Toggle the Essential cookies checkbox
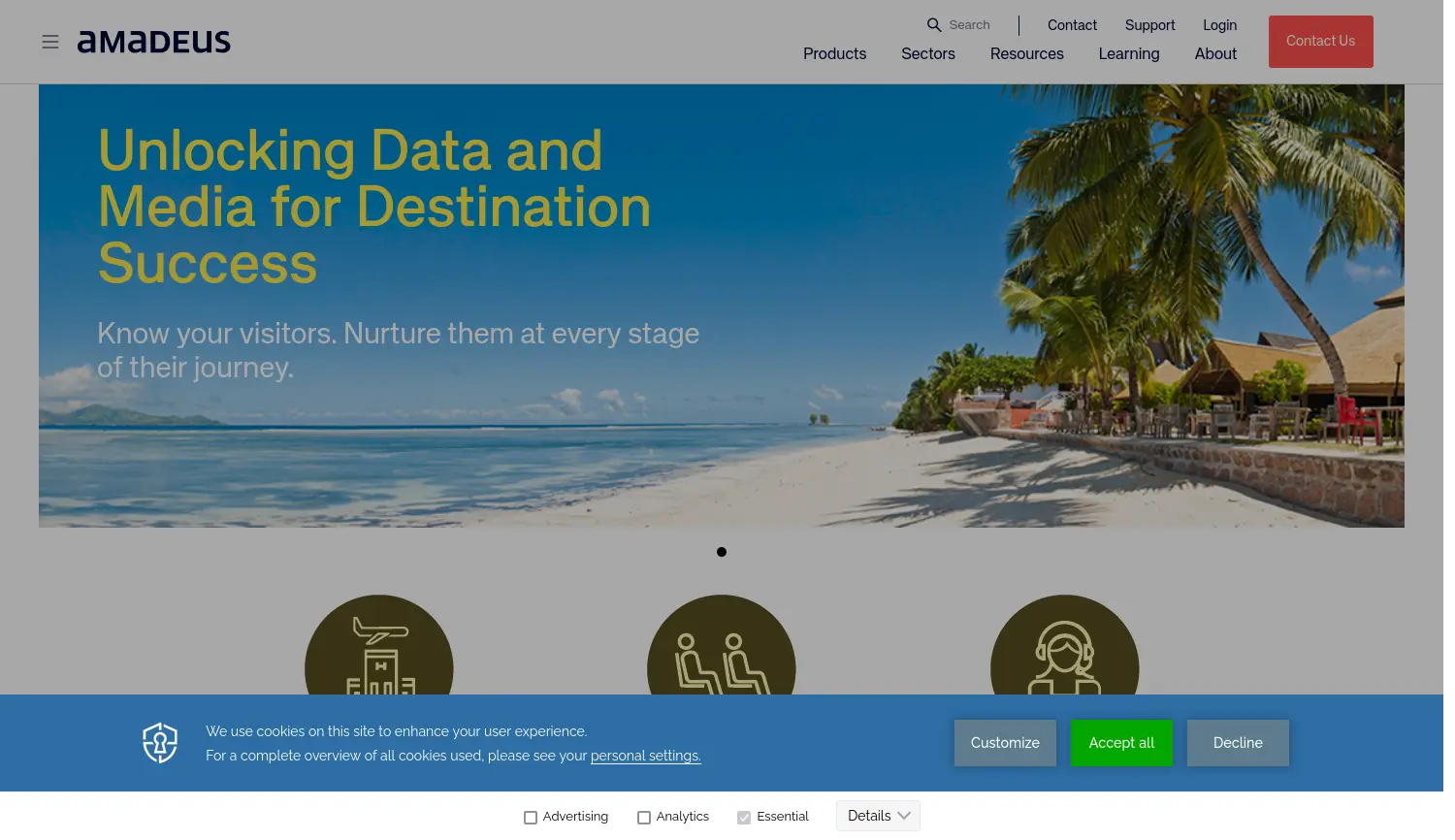 tap(744, 818)
